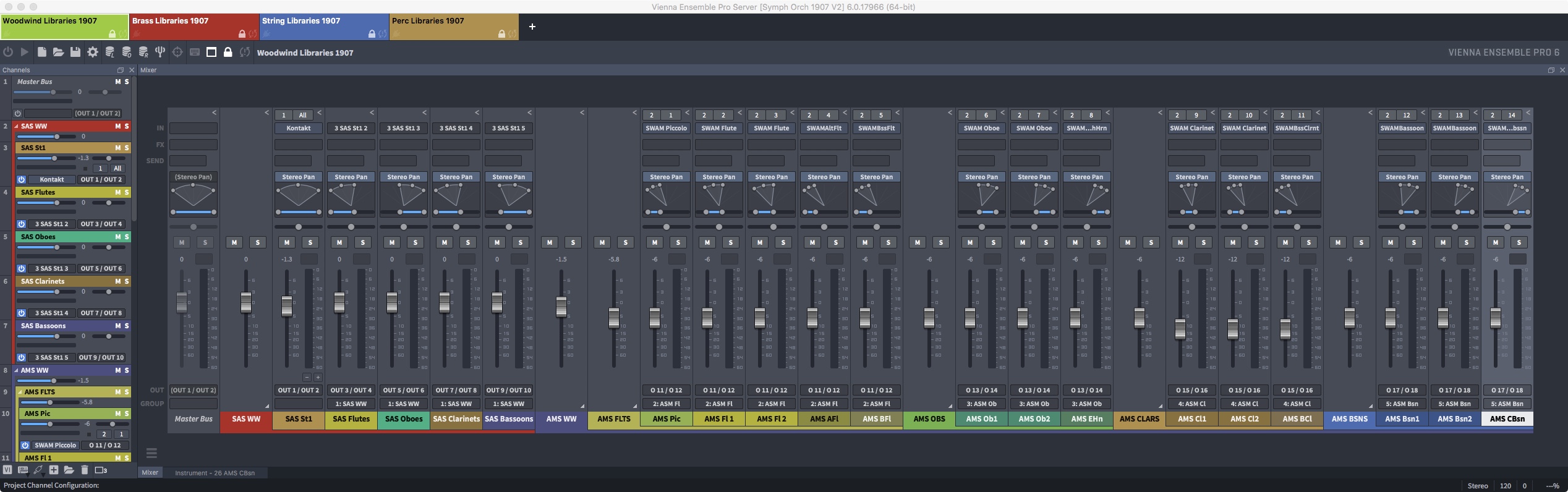Open the Kontakt plugin on SAS St1 strip
This screenshot has width=1568, height=492.
click(299, 129)
